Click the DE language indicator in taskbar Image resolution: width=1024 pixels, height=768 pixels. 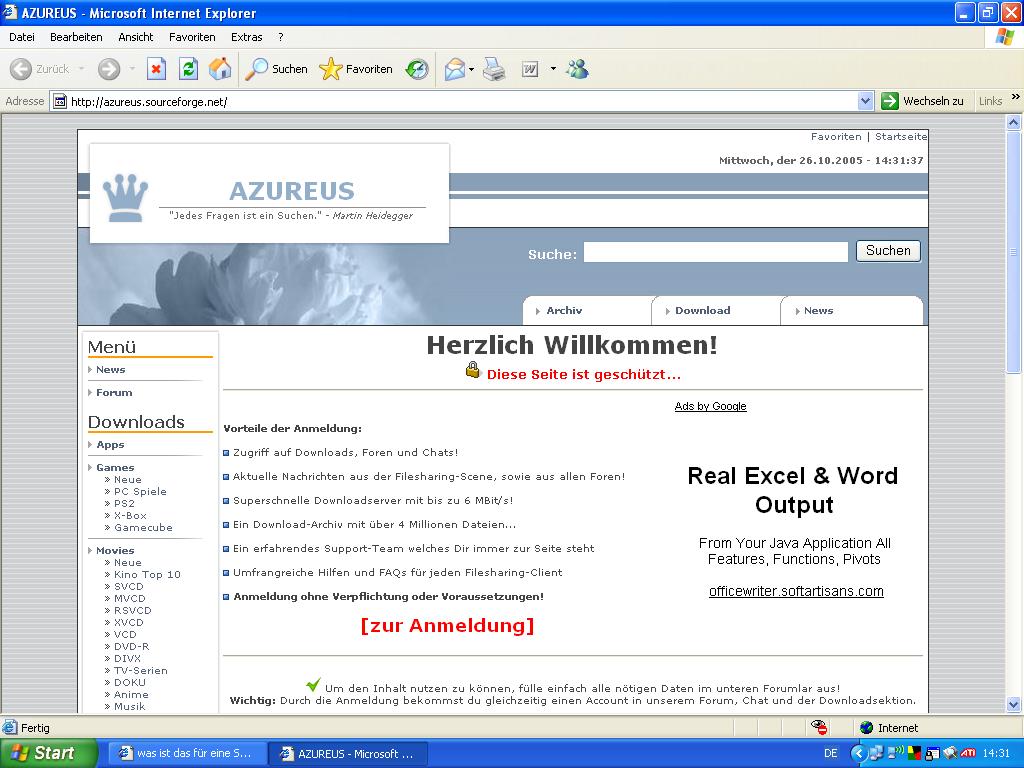[x=831, y=753]
